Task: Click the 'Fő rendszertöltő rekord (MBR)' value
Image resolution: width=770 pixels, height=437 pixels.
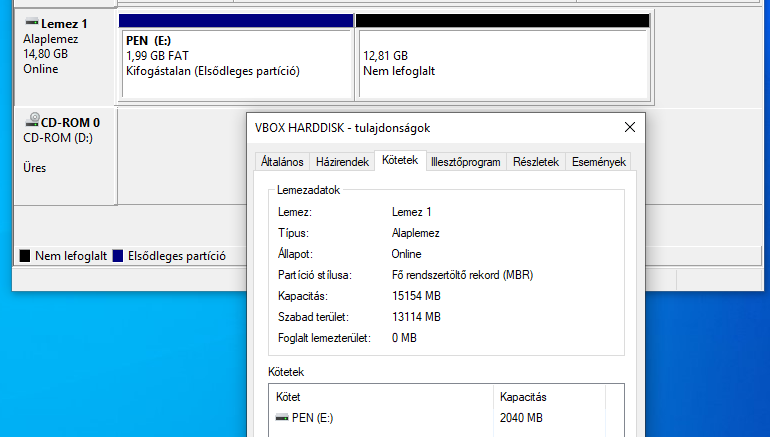Action: tap(463, 275)
